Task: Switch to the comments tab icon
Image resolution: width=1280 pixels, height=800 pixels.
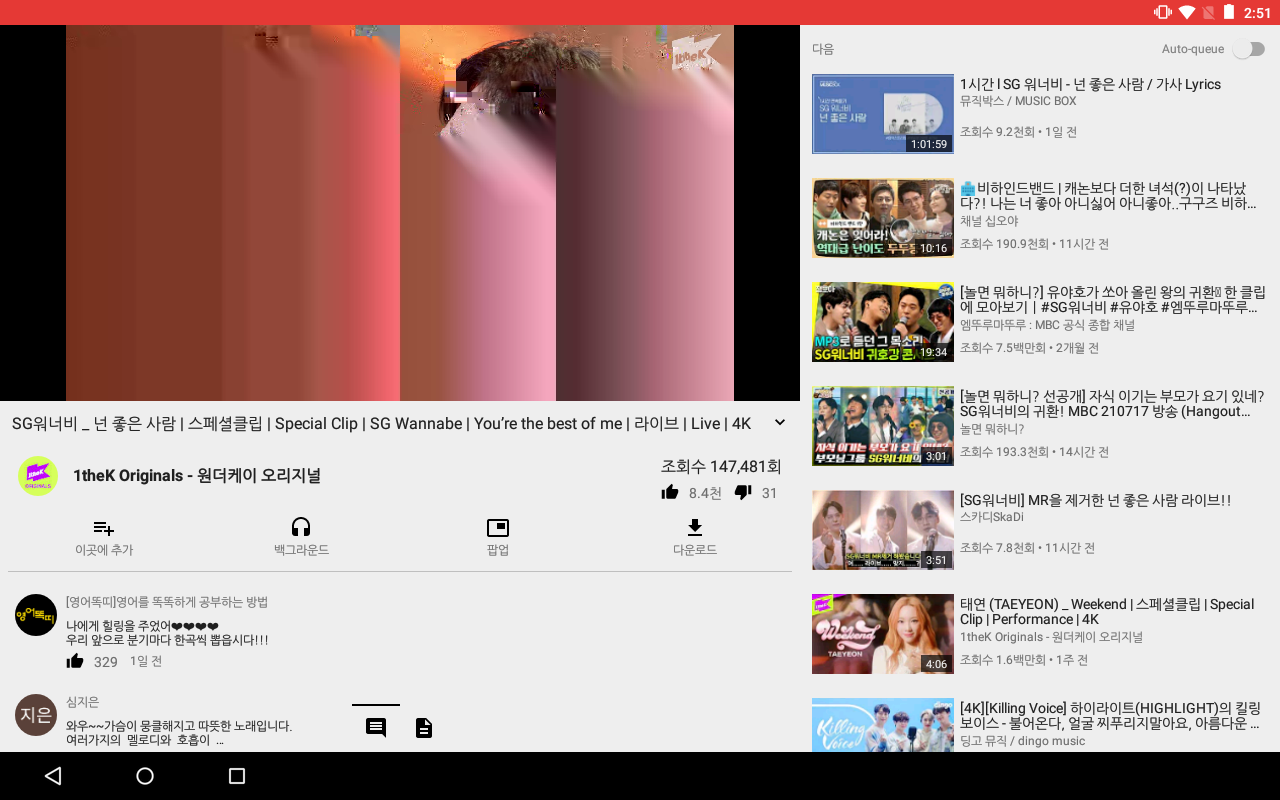Action: point(376,728)
